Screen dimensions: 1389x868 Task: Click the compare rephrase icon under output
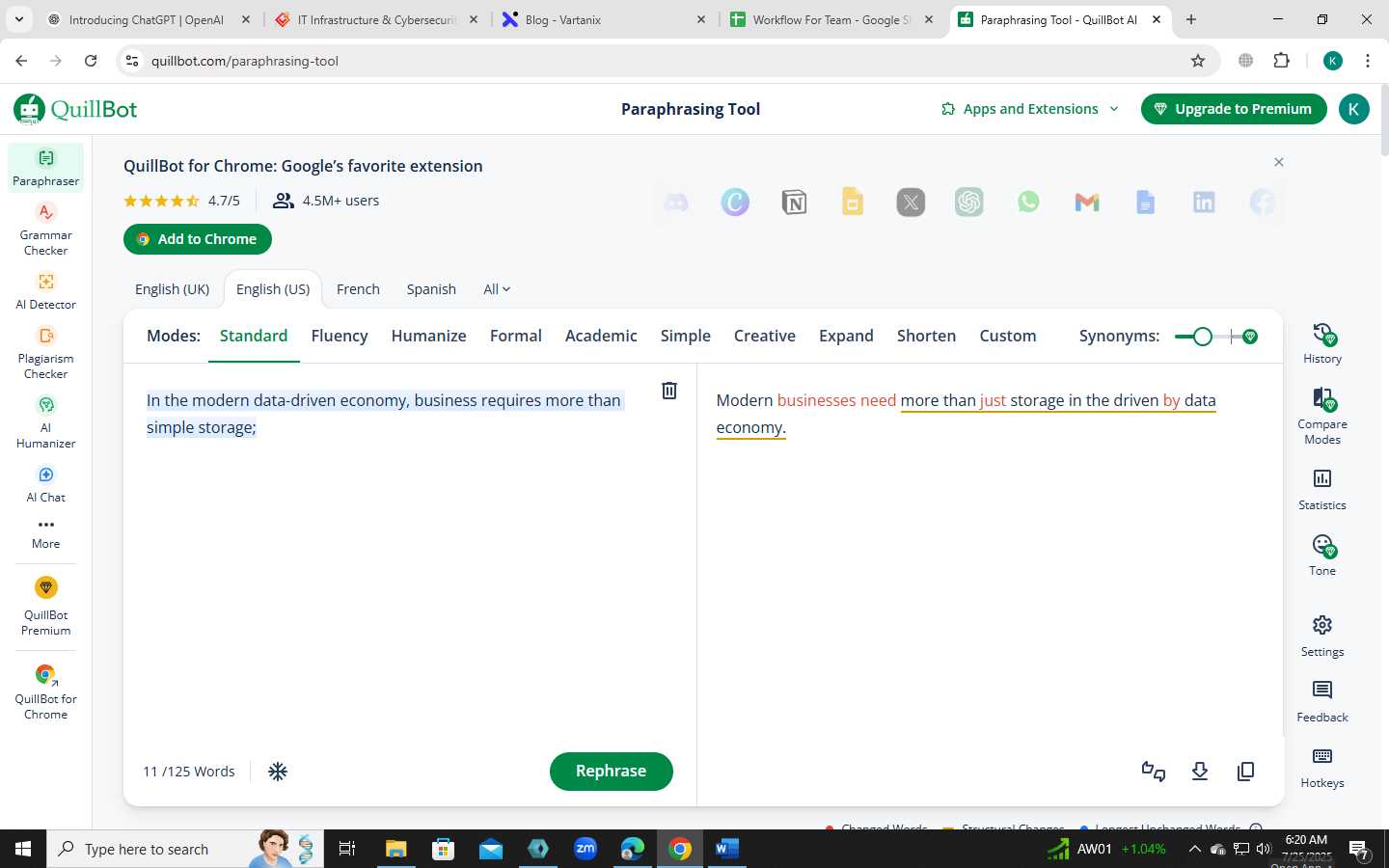1154,772
